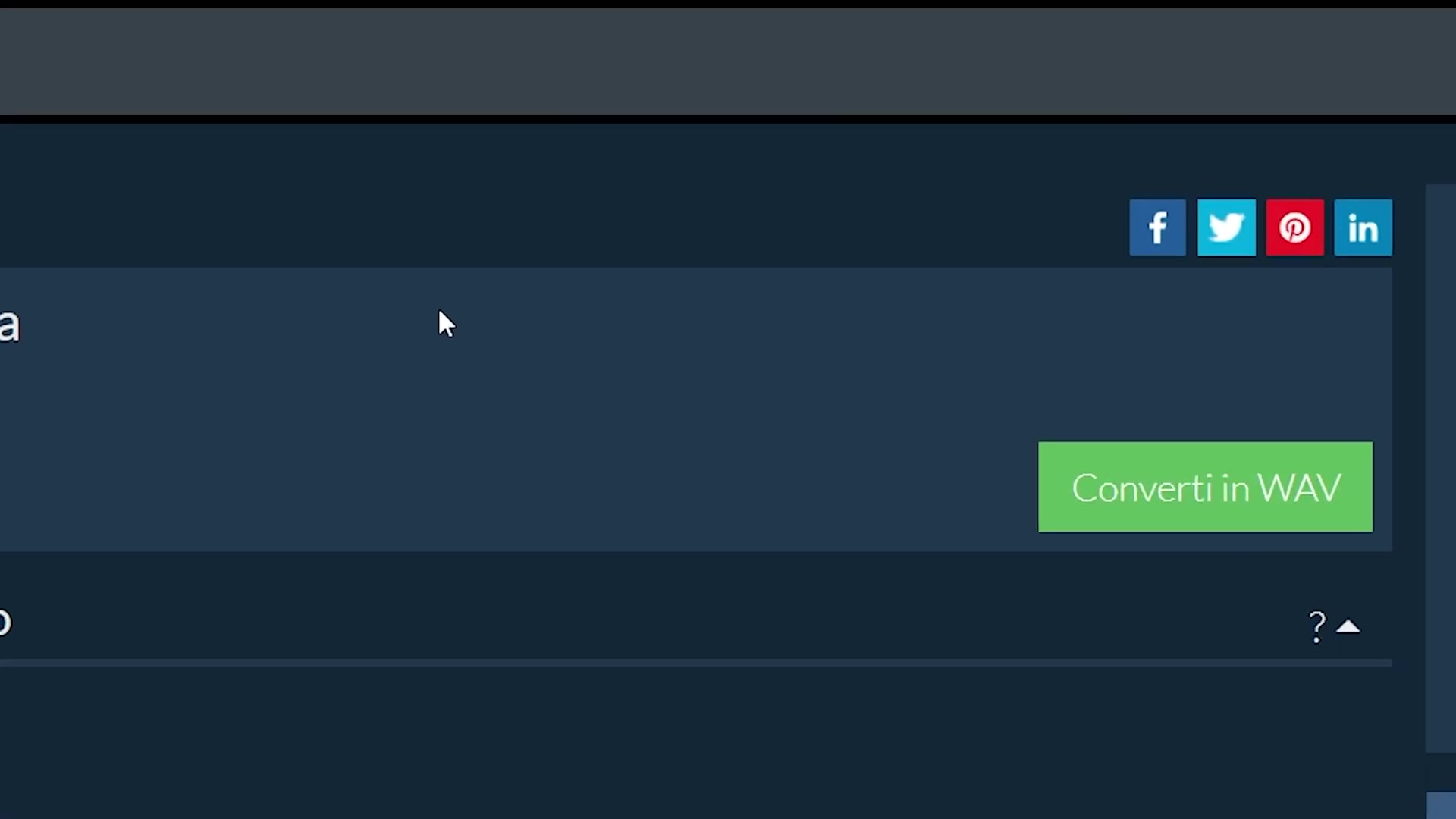This screenshot has width=1456, height=819.
Task: Click the partially visible heading ending in 'a'
Action: tap(9, 326)
